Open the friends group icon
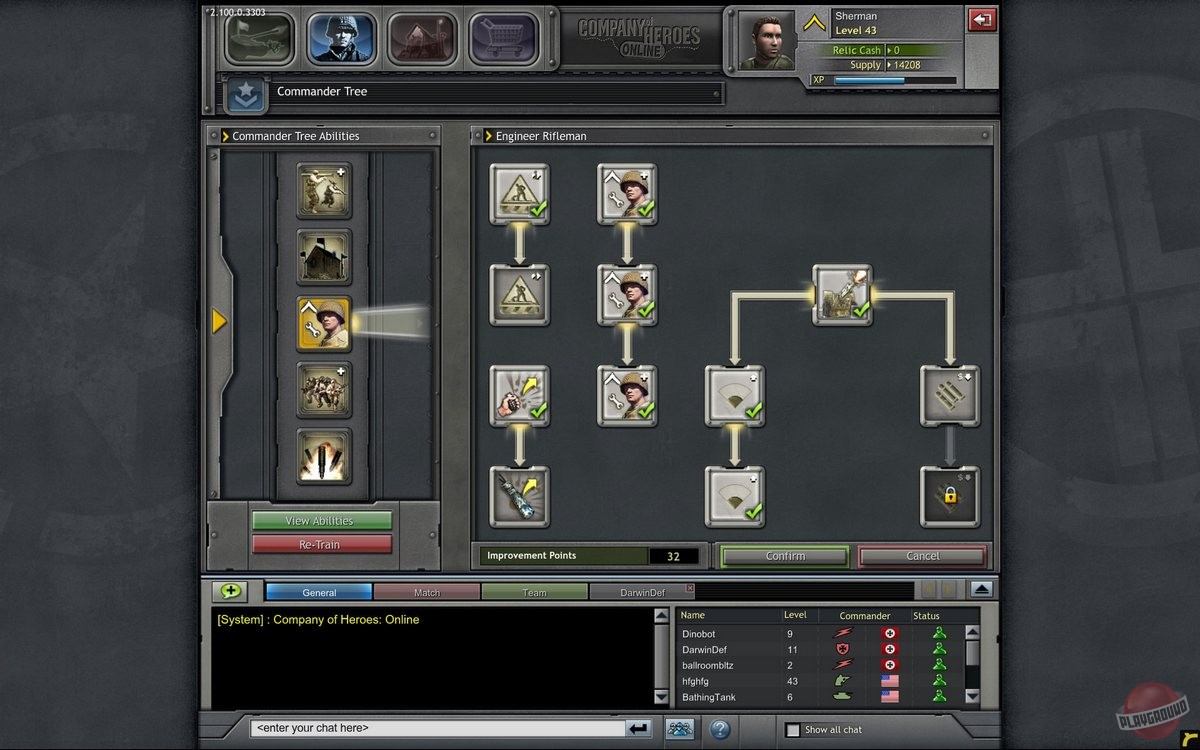 click(680, 728)
